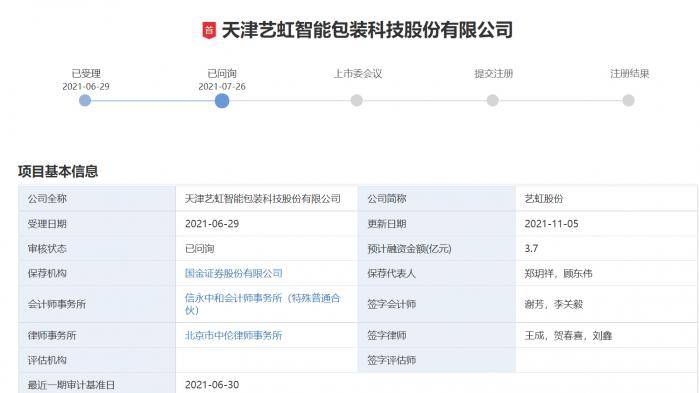The image size is (700, 393).
Task: Click the 上市委会议 stage dot
Action: [357, 100]
